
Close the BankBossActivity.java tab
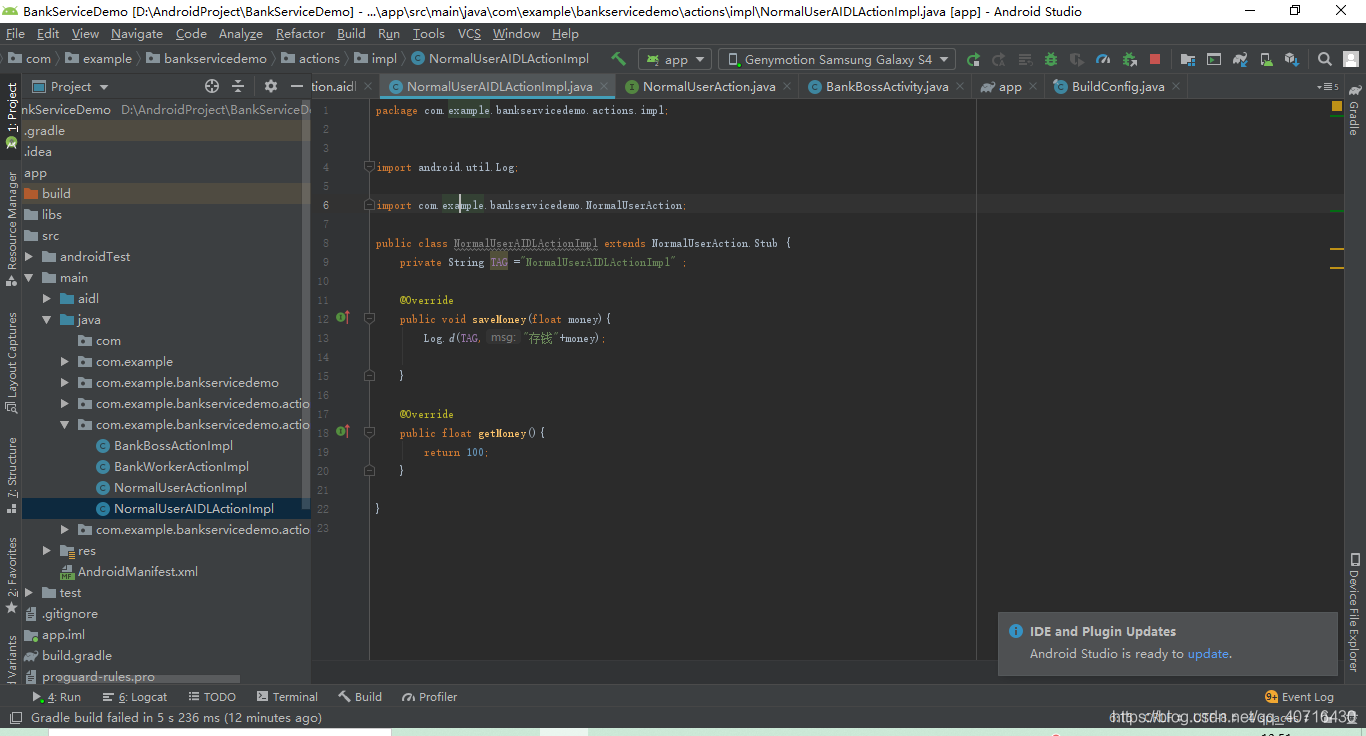(x=959, y=87)
